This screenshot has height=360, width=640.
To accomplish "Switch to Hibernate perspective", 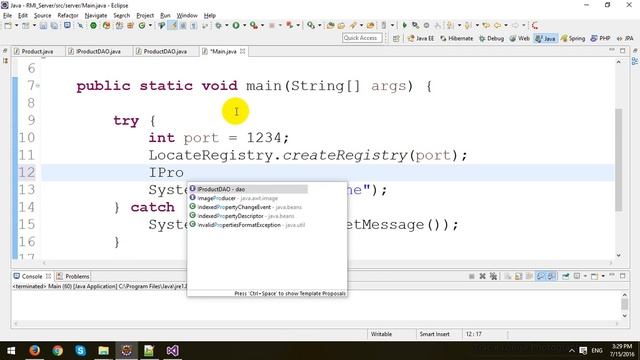I will coord(456,38).
